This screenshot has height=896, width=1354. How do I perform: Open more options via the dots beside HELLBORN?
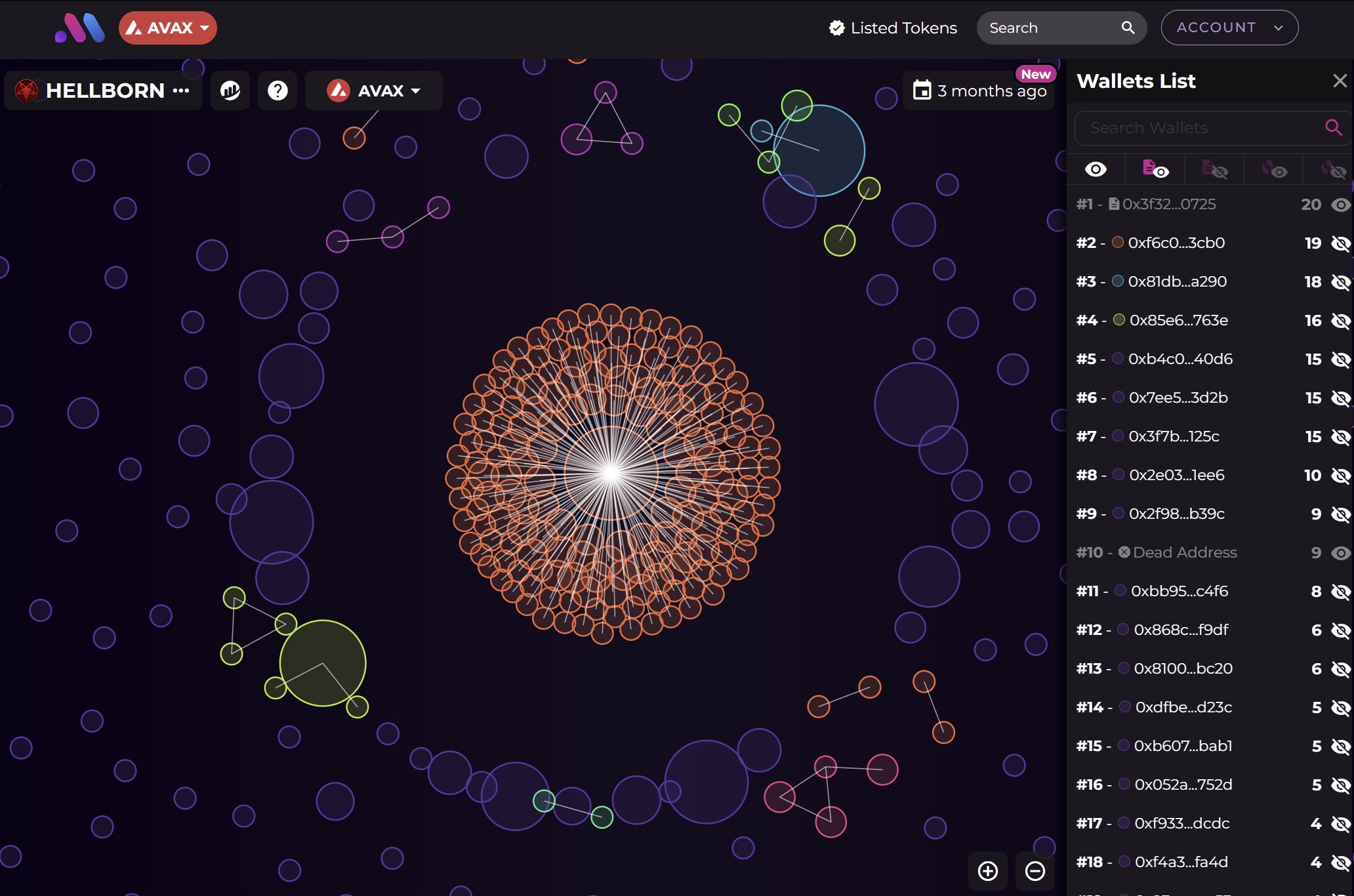coord(181,92)
